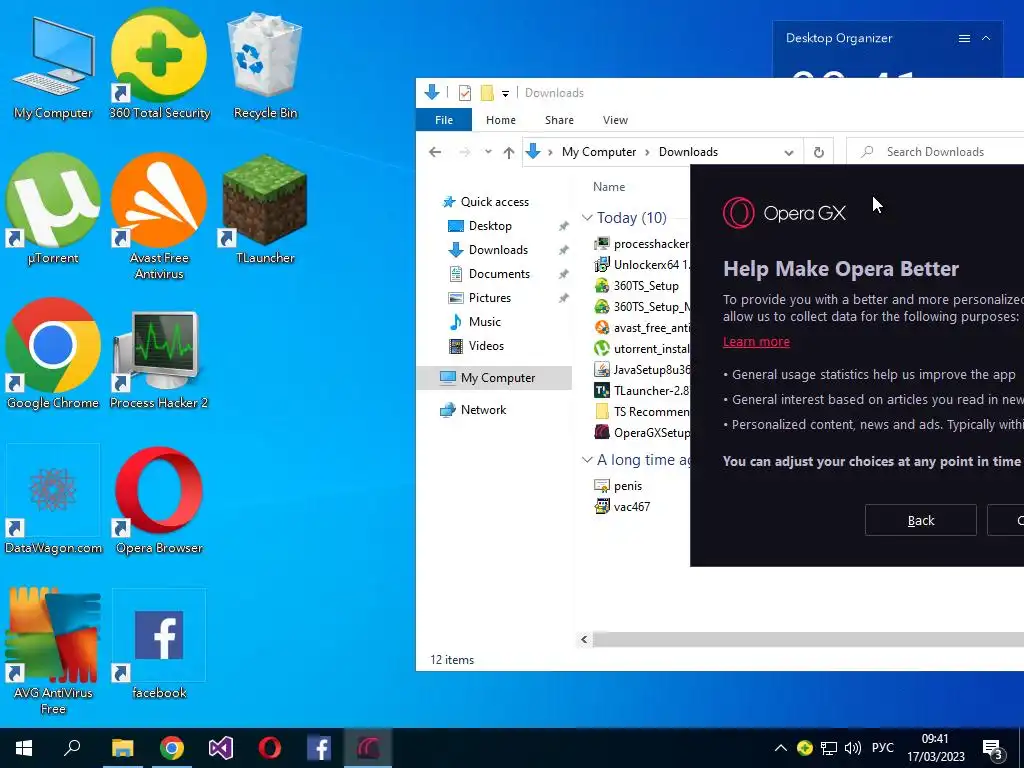The height and width of the screenshot is (768, 1024).
Task: Select AVG AntiVirus Free desktop icon
Action: (53, 650)
